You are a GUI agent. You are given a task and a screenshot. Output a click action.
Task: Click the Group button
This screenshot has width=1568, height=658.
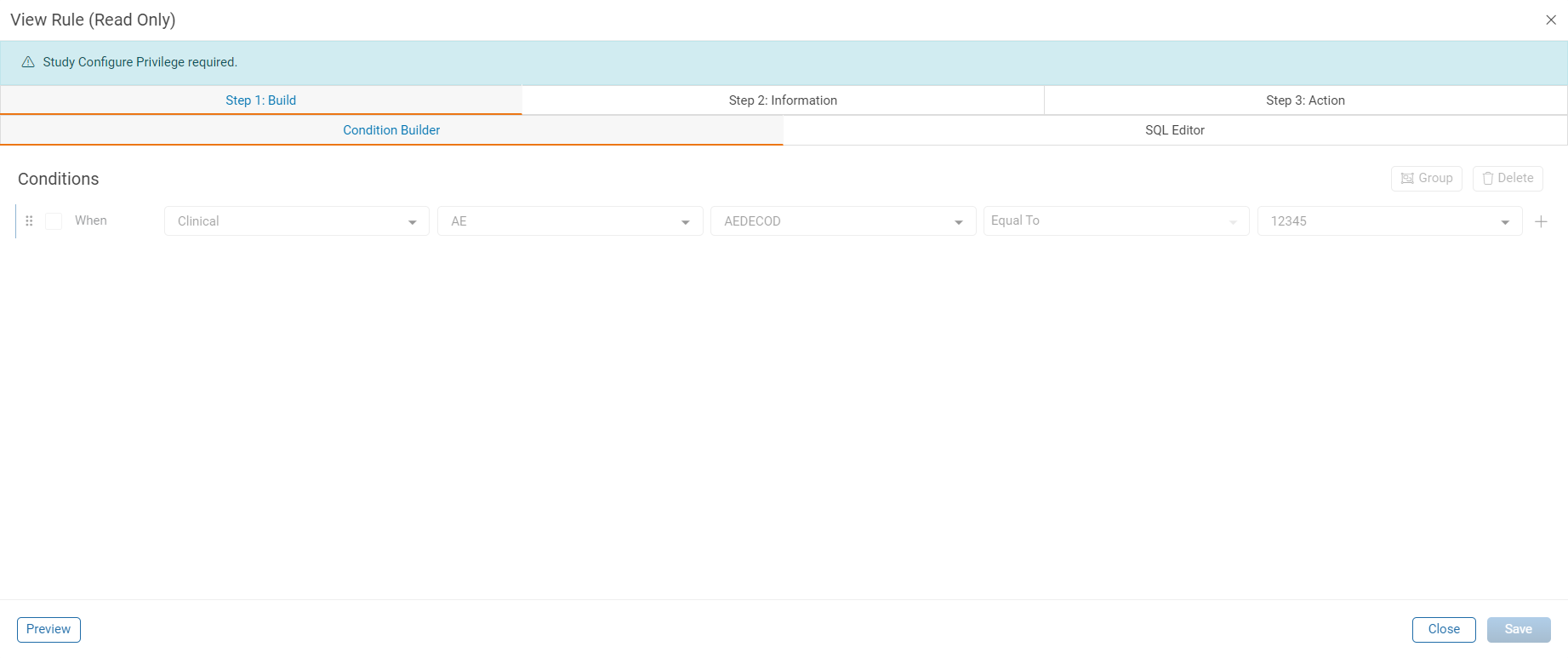click(1427, 178)
